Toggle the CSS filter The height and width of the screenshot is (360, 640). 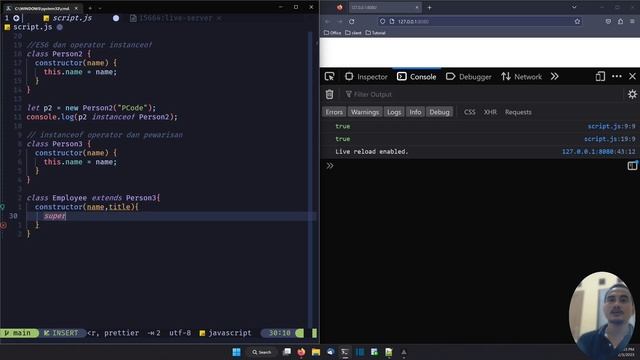pos(469,112)
